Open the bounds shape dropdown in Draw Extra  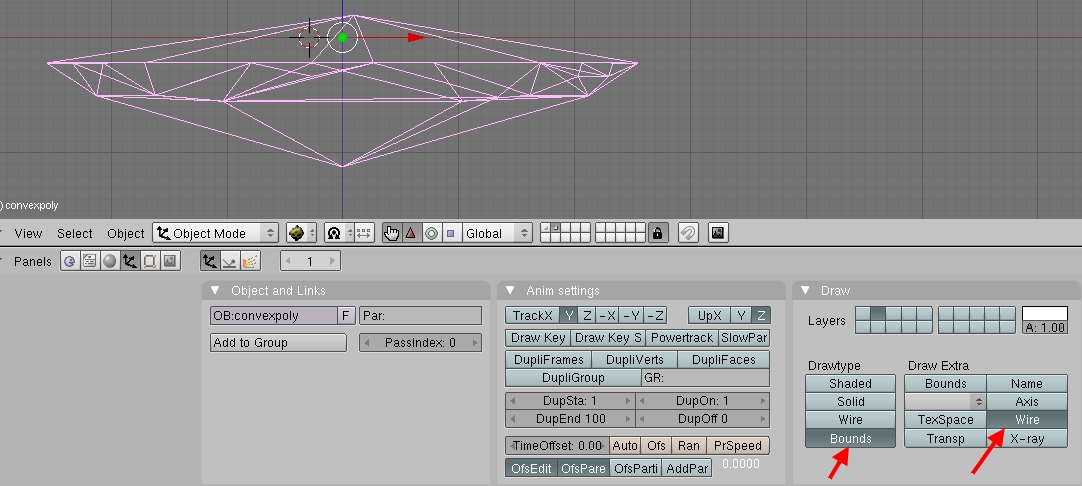tap(945, 401)
